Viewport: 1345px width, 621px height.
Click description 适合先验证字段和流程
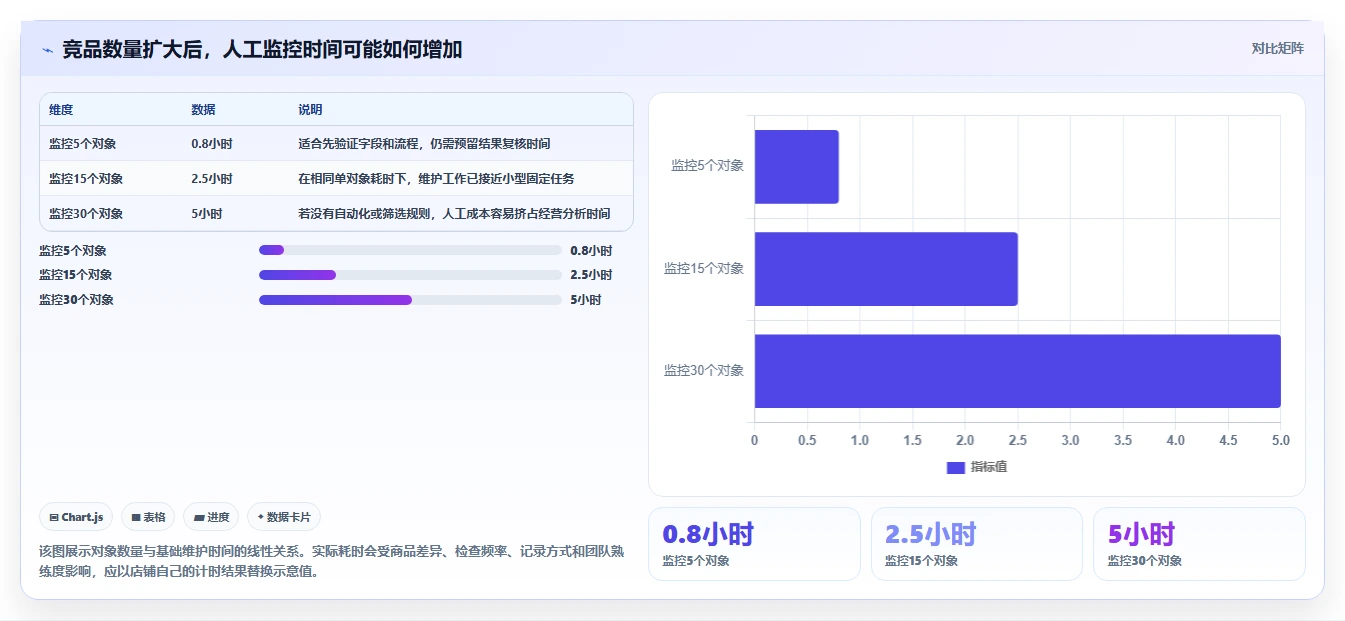click(x=424, y=144)
